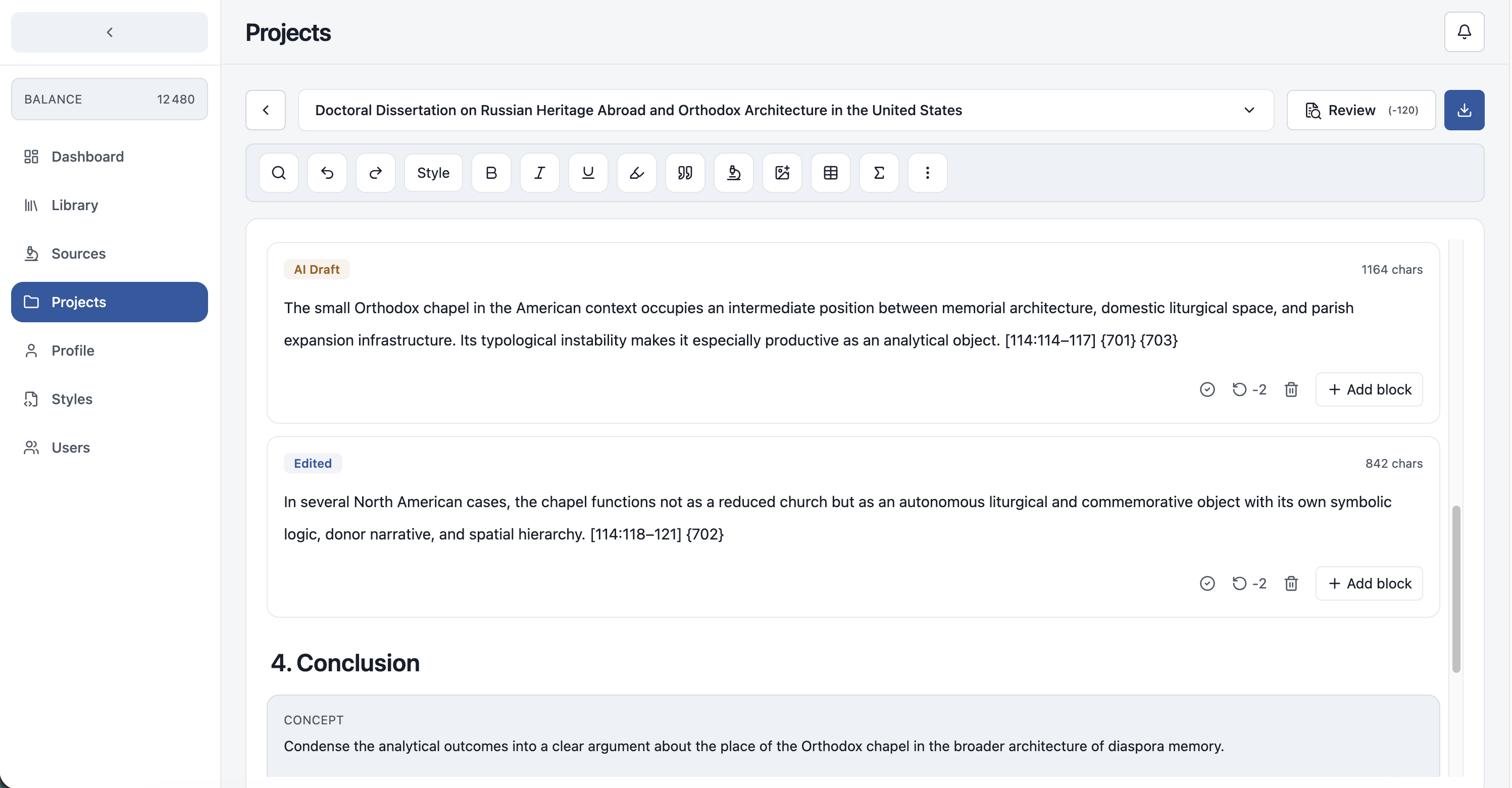1512x788 pixels.
Task: Add block below the AI Draft
Action: (x=1369, y=389)
